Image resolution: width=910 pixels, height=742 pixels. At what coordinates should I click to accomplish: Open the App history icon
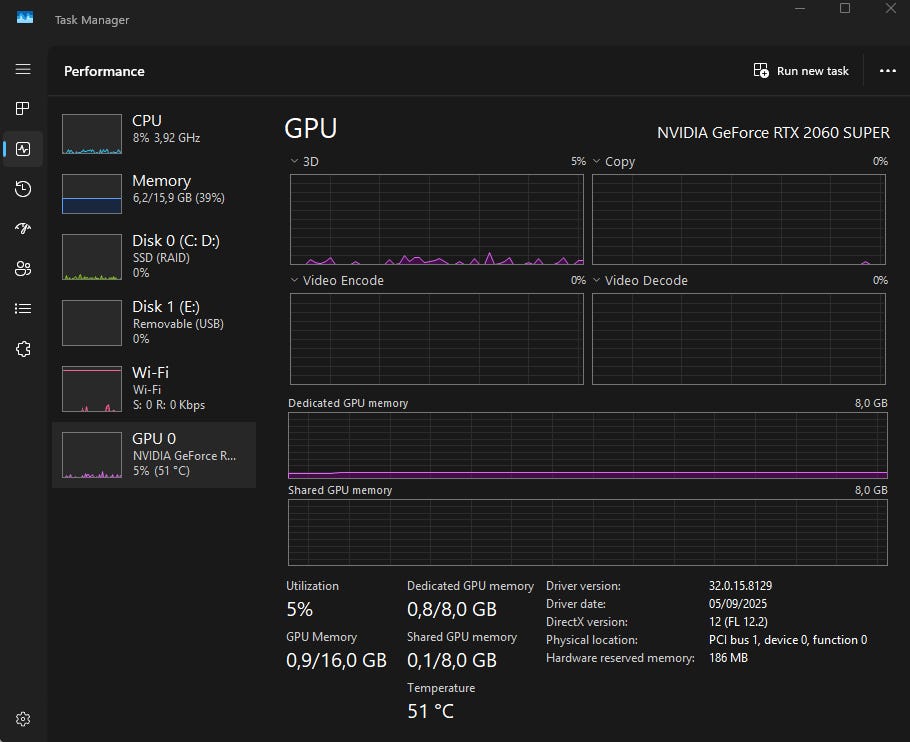(x=23, y=189)
